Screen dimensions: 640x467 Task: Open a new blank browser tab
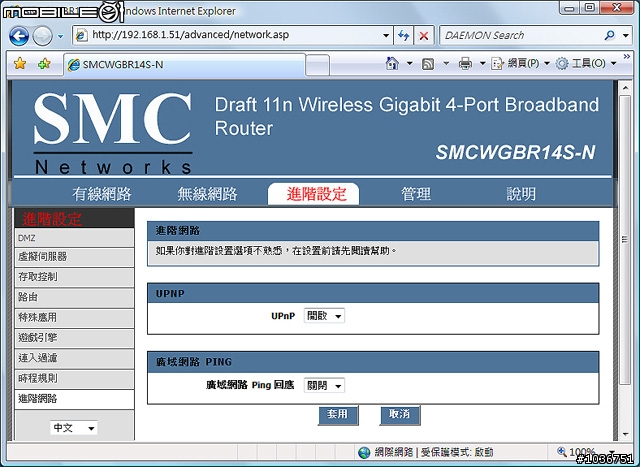point(318,65)
